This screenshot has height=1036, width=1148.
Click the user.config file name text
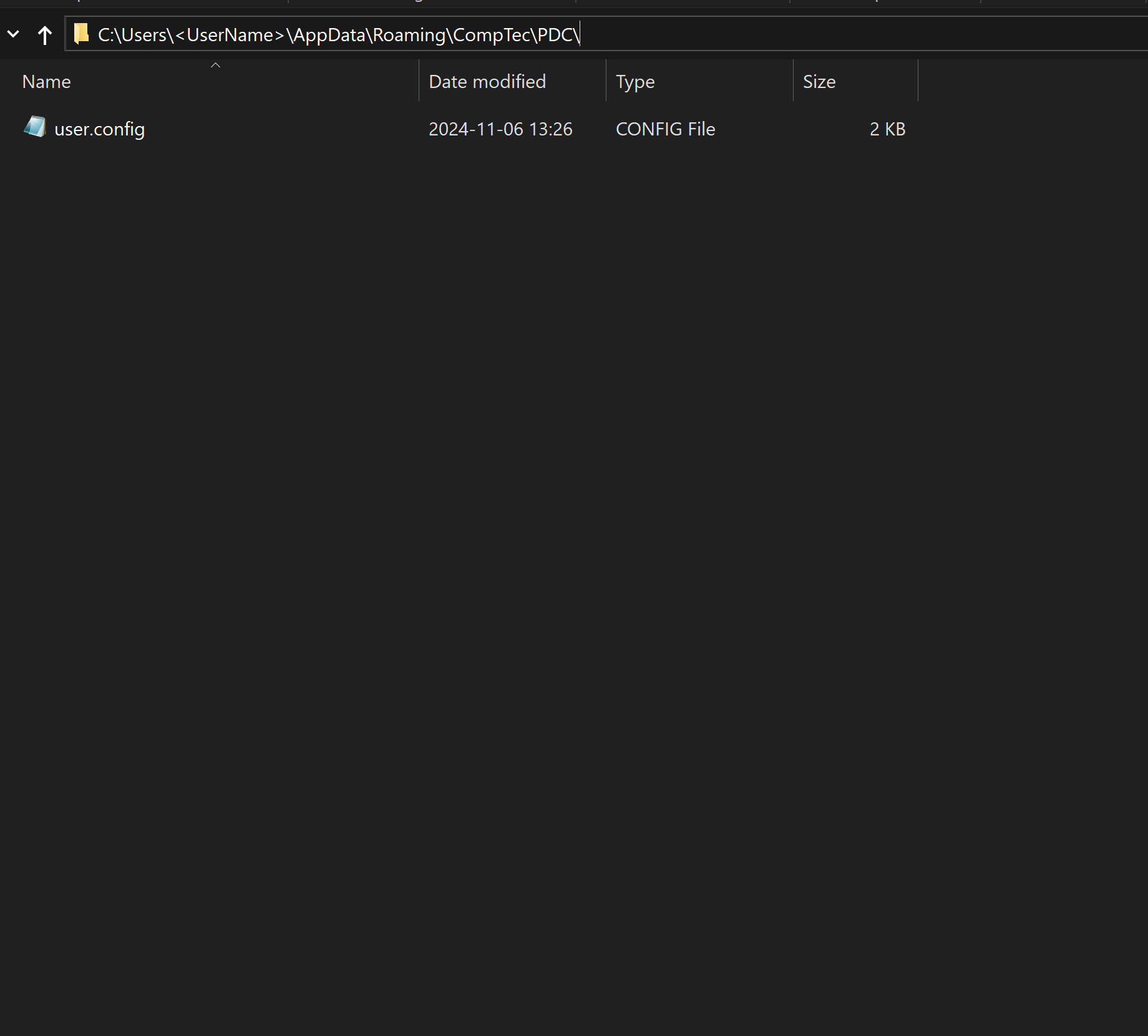[99, 129]
